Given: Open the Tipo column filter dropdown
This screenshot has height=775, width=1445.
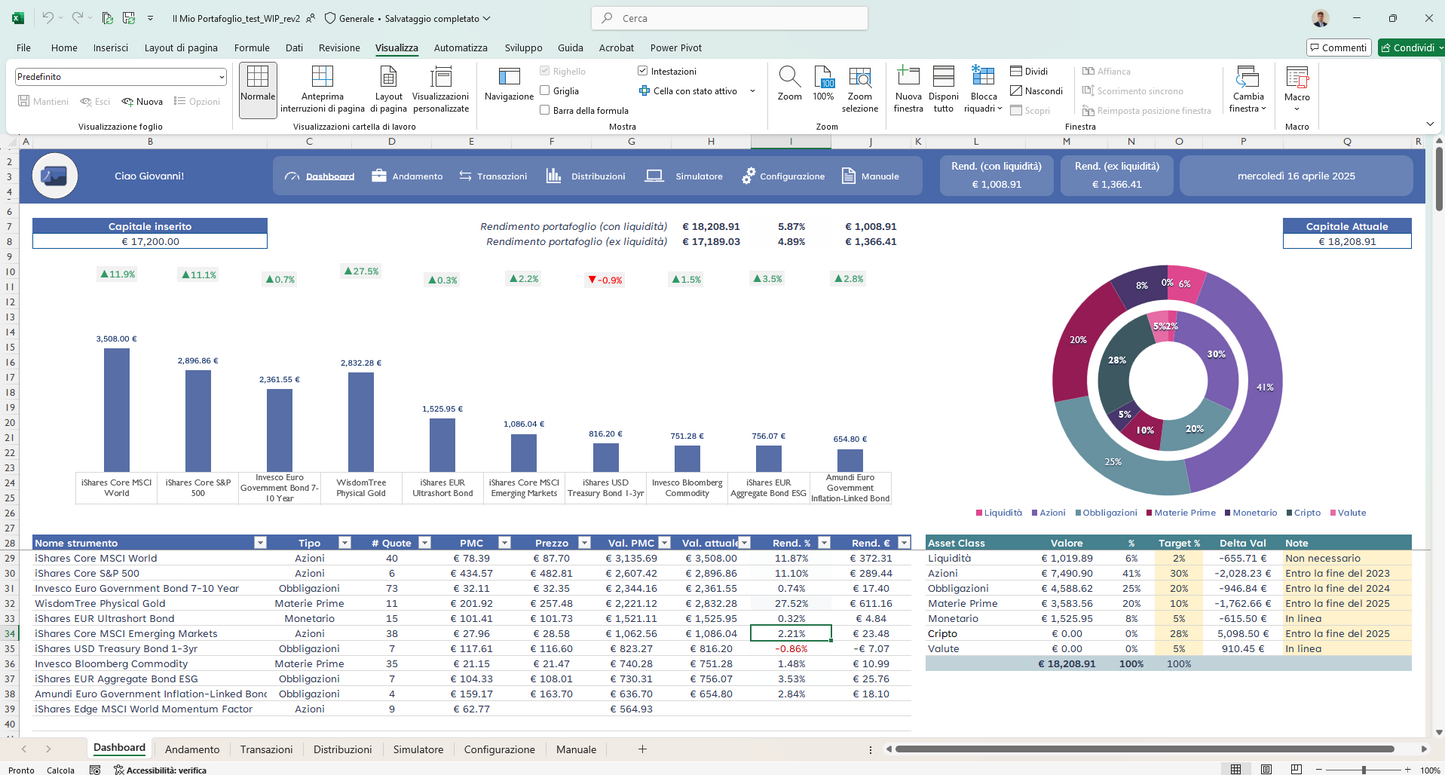Looking at the screenshot, I should (x=345, y=543).
